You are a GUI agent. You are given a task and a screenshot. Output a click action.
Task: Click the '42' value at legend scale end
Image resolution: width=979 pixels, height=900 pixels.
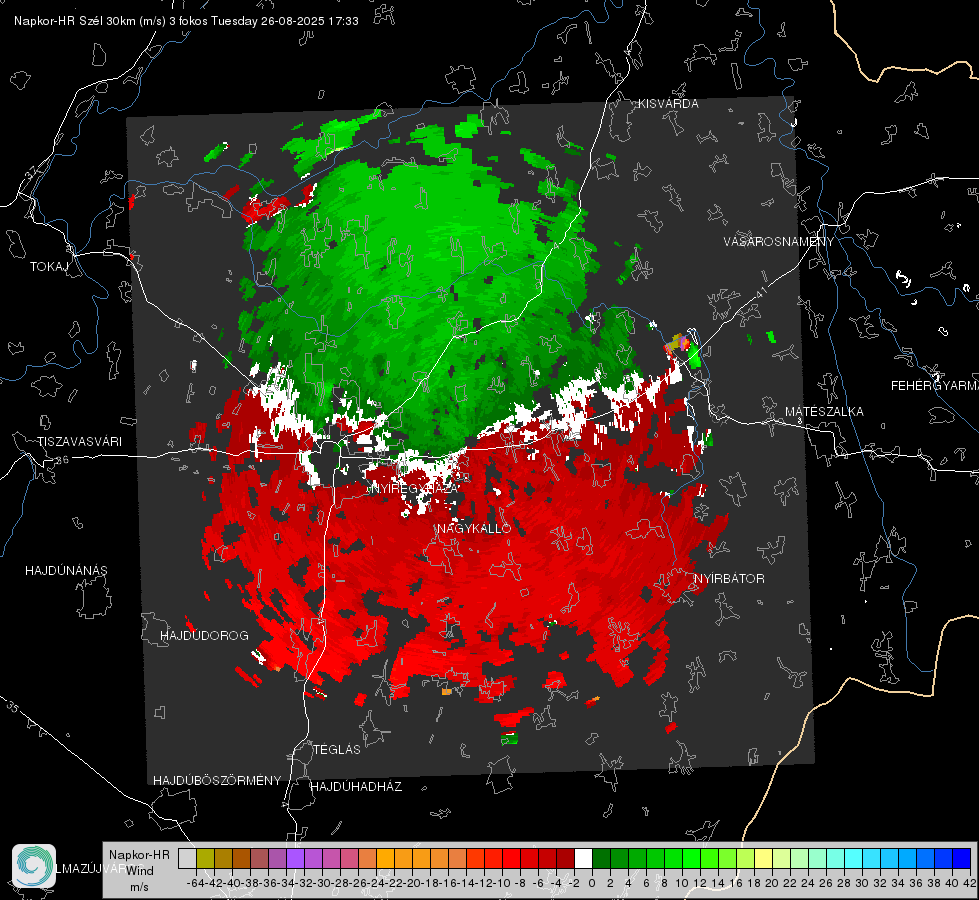click(969, 883)
